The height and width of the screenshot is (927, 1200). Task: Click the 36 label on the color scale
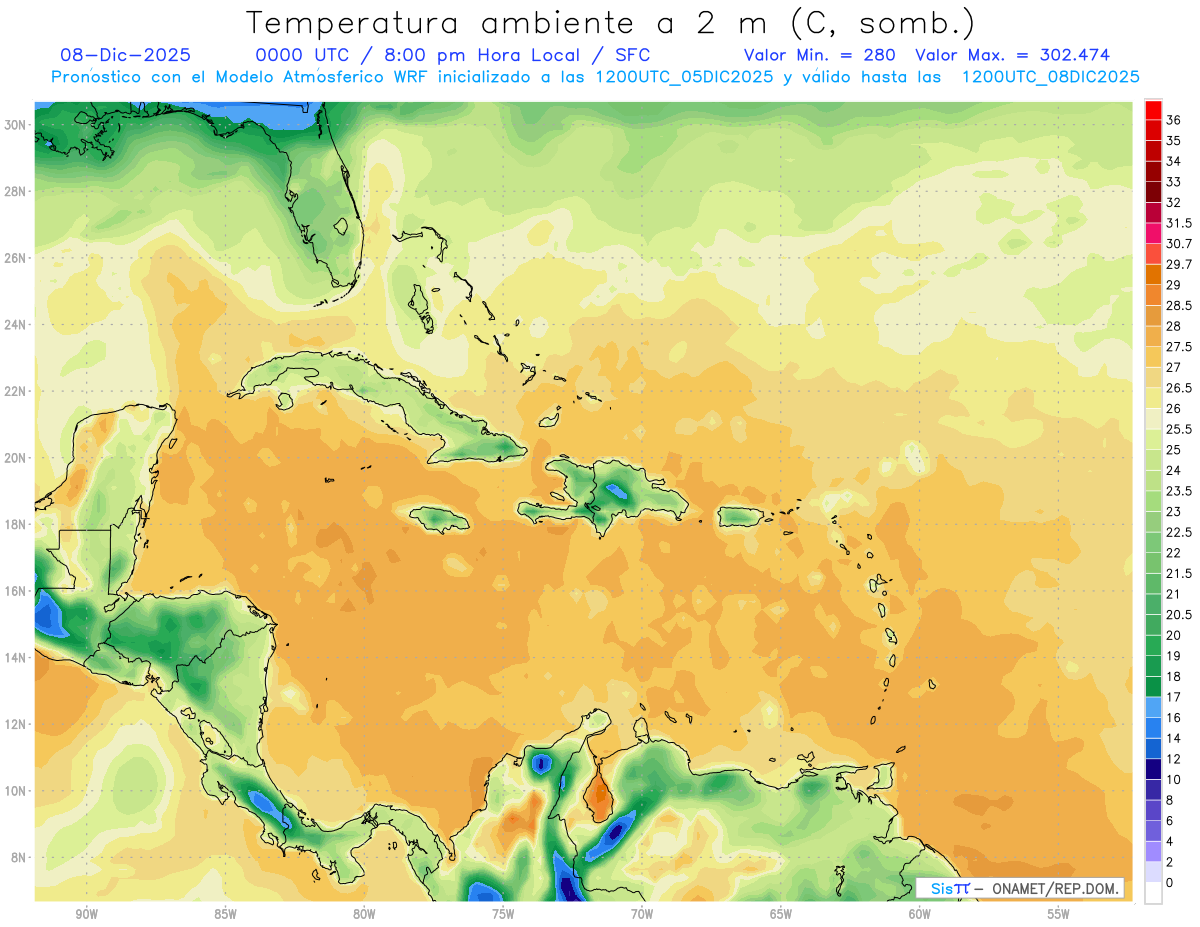click(x=1173, y=120)
